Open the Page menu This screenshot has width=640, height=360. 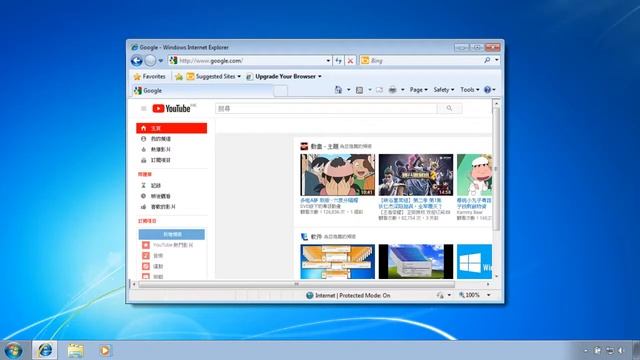click(418, 90)
